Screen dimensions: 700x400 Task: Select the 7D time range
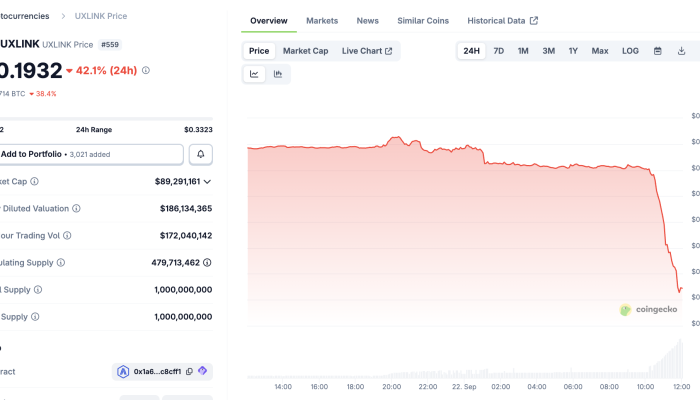click(499, 51)
